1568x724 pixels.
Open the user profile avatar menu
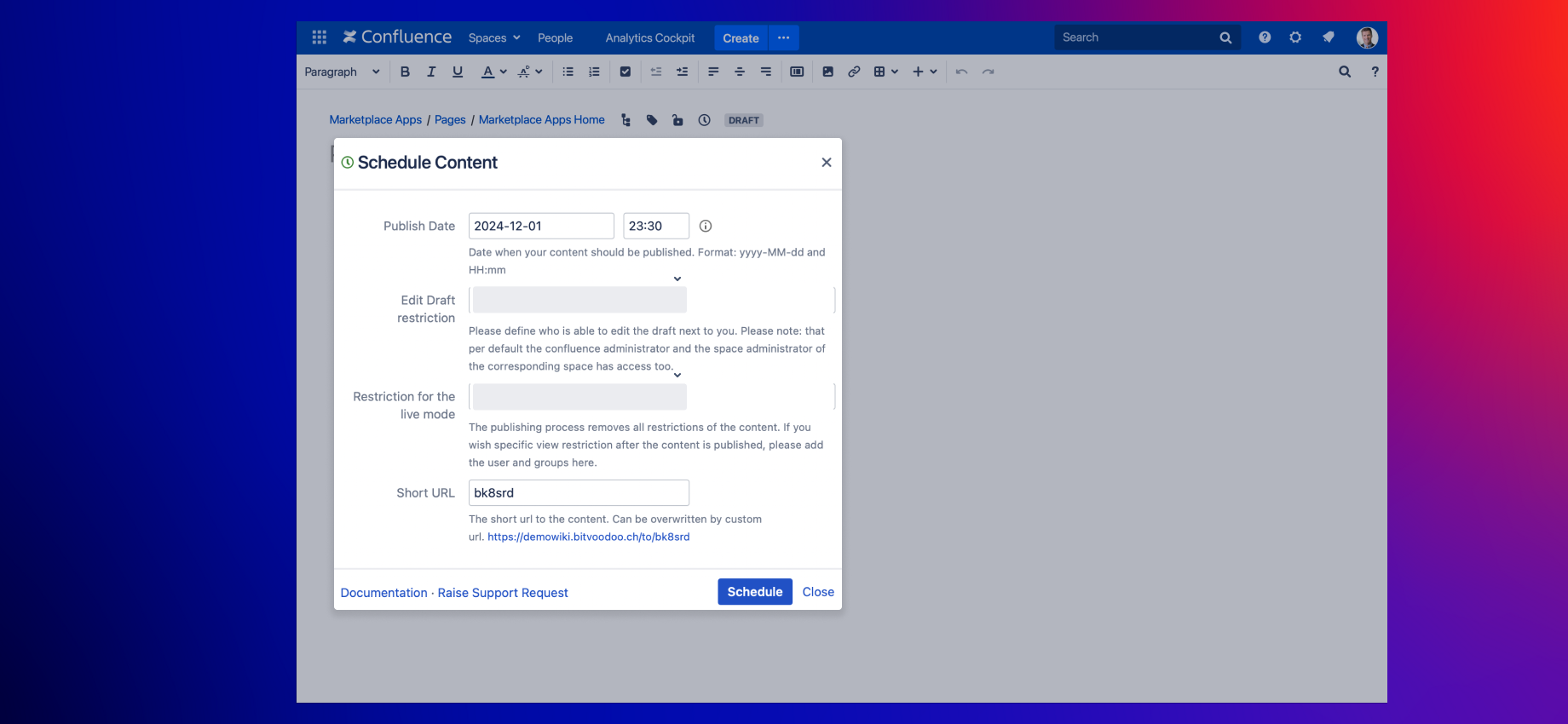[x=1367, y=37]
